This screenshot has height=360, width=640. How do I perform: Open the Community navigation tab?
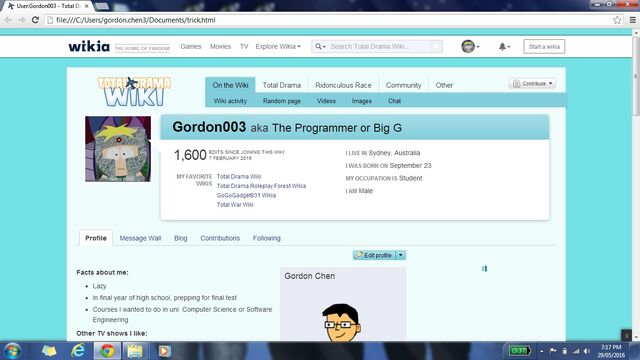pos(403,85)
